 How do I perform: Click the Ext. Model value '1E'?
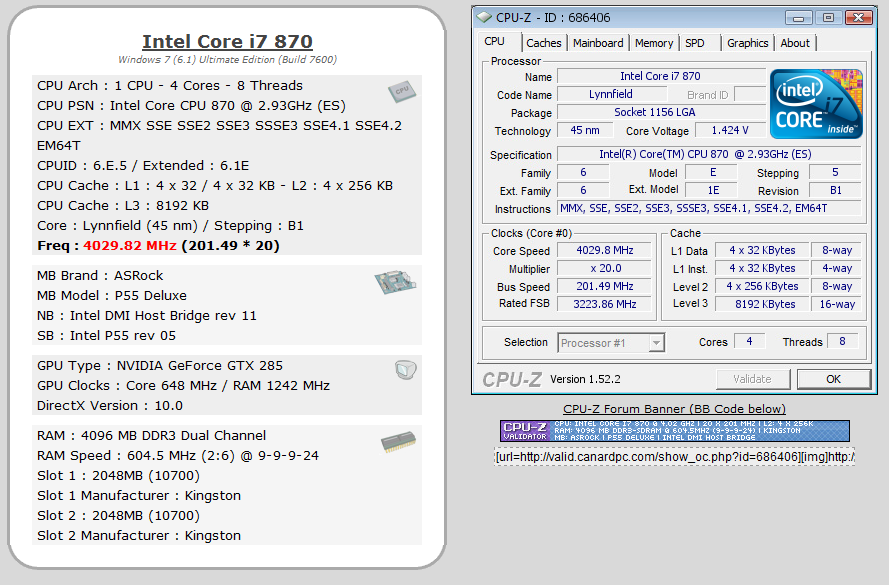tap(712, 190)
